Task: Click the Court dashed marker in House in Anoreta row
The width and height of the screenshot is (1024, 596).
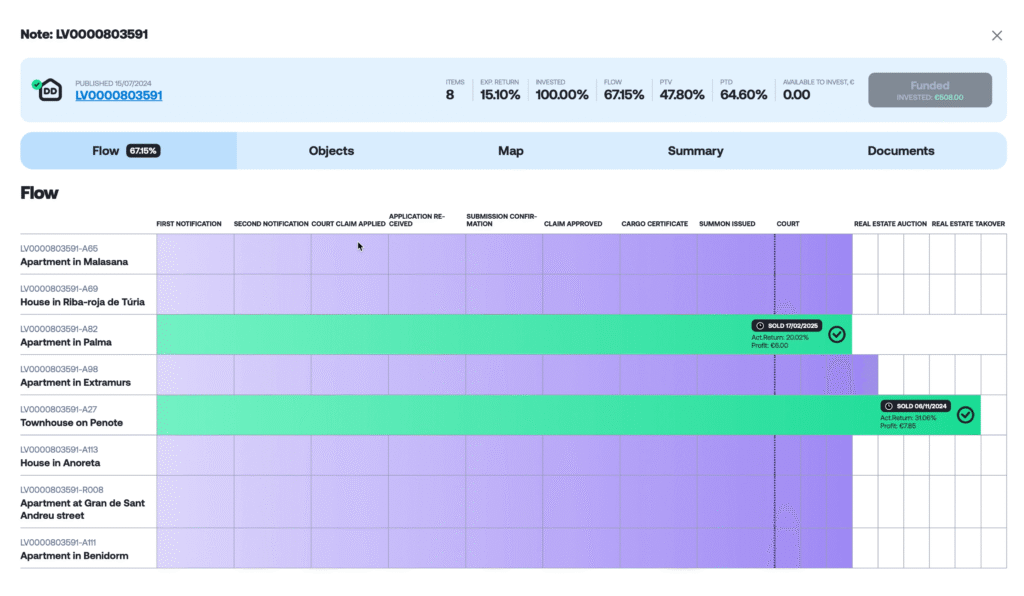Action: tap(775, 455)
